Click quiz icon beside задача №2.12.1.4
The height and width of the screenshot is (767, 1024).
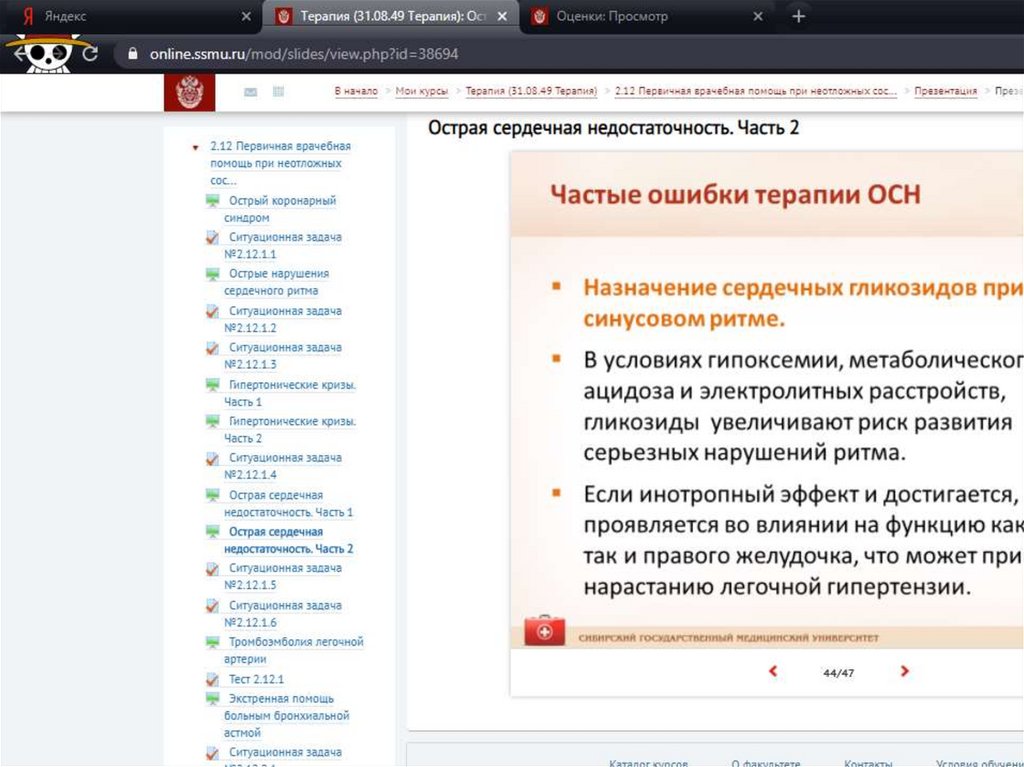click(x=213, y=459)
